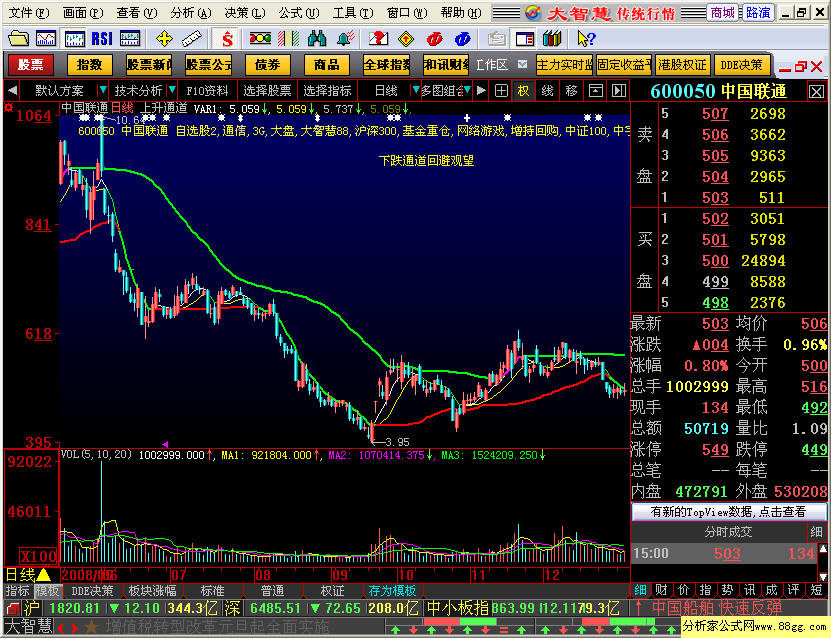Open the books library icon
The height and width of the screenshot is (638, 831).
(x=552, y=38)
